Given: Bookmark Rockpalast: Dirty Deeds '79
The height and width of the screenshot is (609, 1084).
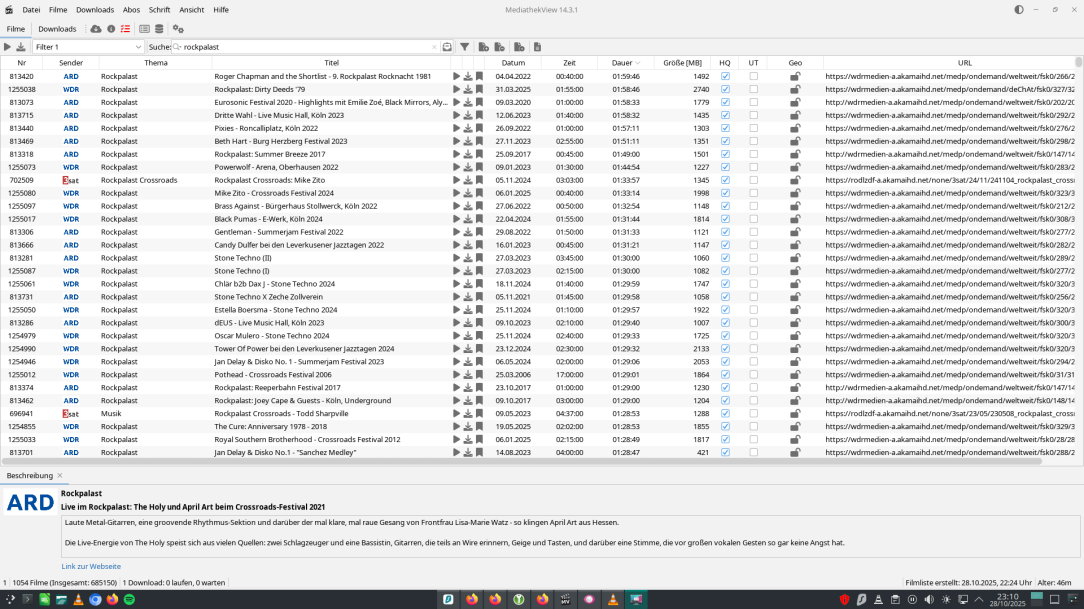Looking at the screenshot, I should tap(479, 89).
